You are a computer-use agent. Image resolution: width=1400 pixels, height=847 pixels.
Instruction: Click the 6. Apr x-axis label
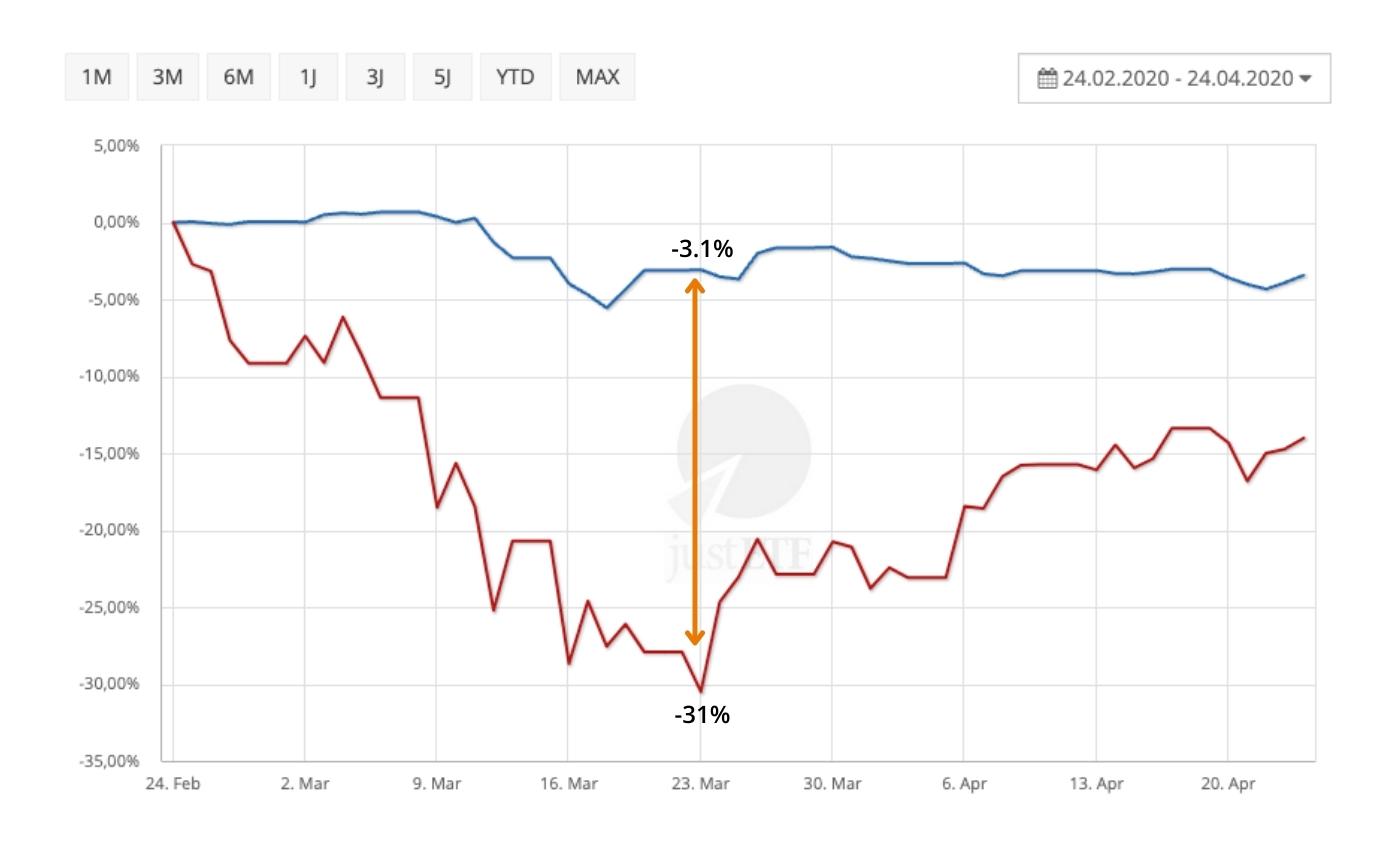(x=964, y=784)
